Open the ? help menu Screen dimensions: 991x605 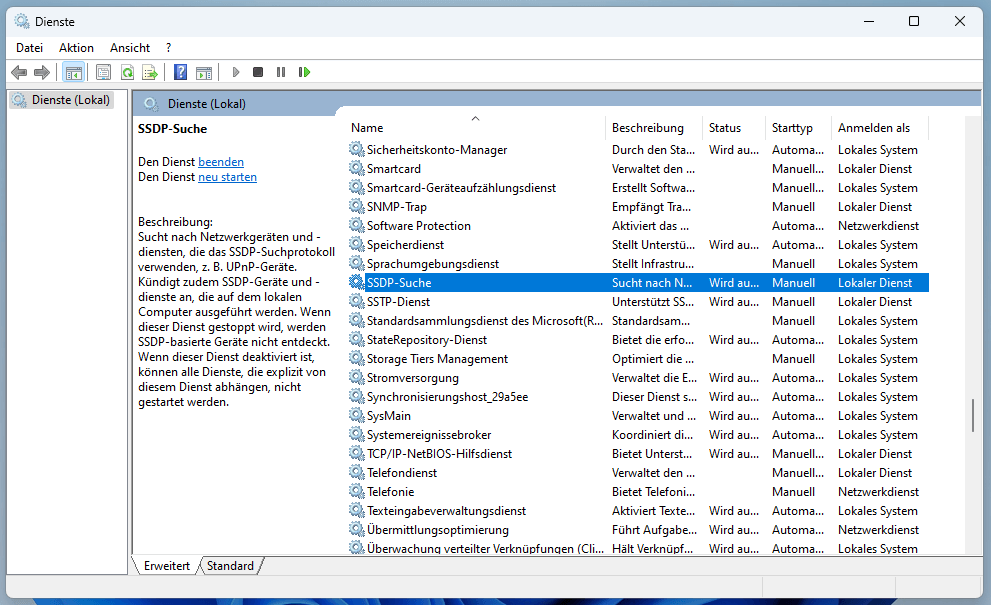pyautogui.click(x=168, y=48)
